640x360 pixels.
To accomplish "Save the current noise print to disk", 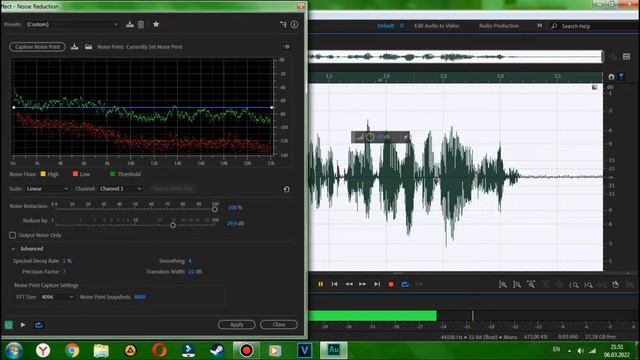I will pyautogui.click(x=75, y=47).
